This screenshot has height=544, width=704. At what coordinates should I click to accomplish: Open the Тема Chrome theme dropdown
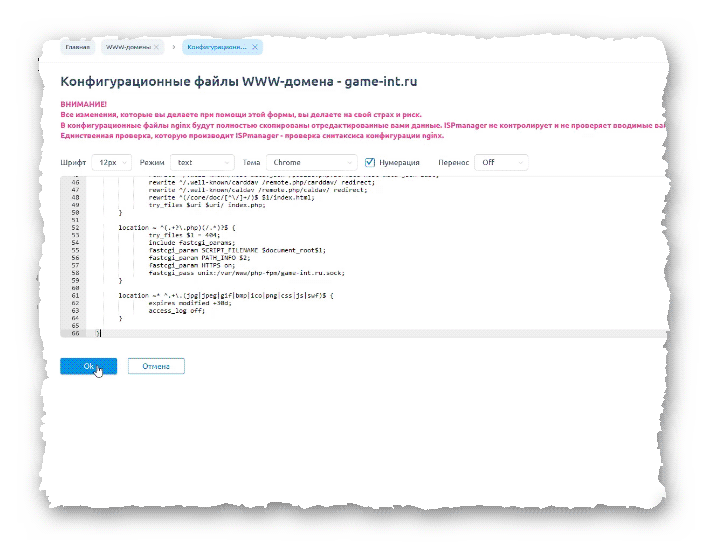[311, 162]
